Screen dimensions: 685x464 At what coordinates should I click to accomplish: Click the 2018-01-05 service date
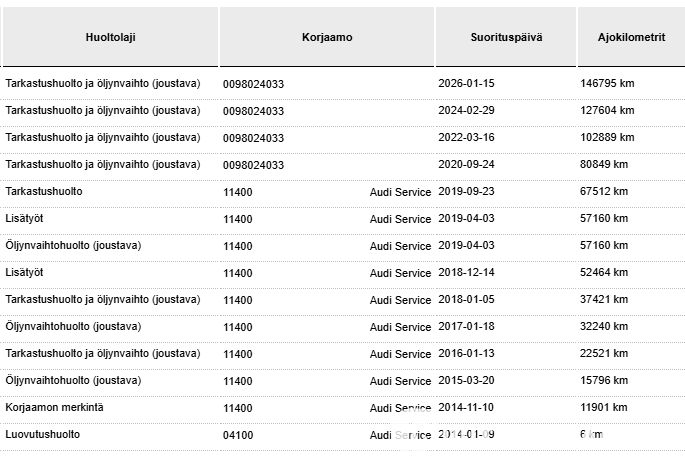tap(466, 300)
